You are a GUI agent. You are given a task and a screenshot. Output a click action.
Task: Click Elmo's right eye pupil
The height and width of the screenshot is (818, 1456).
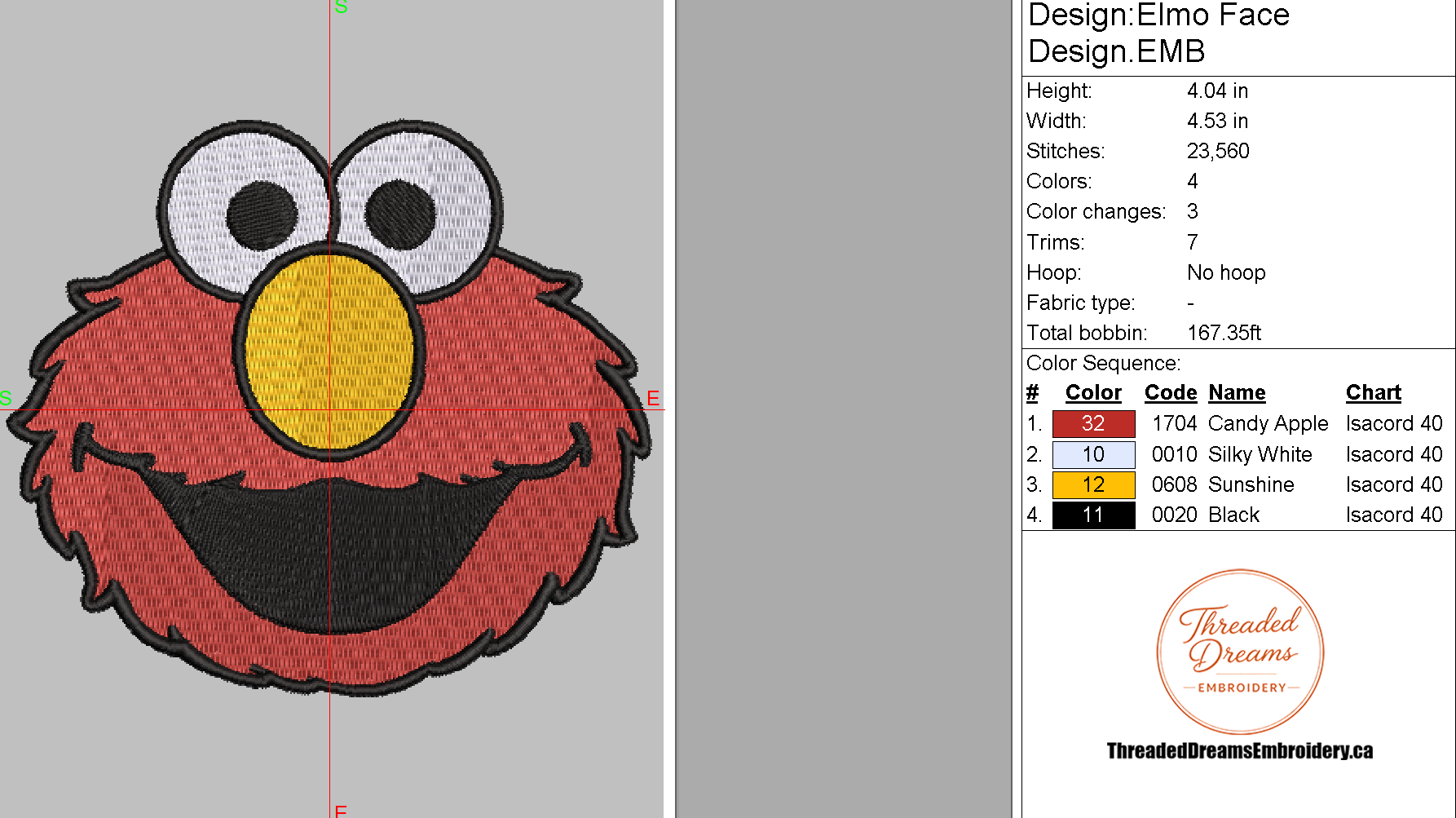click(x=399, y=214)
